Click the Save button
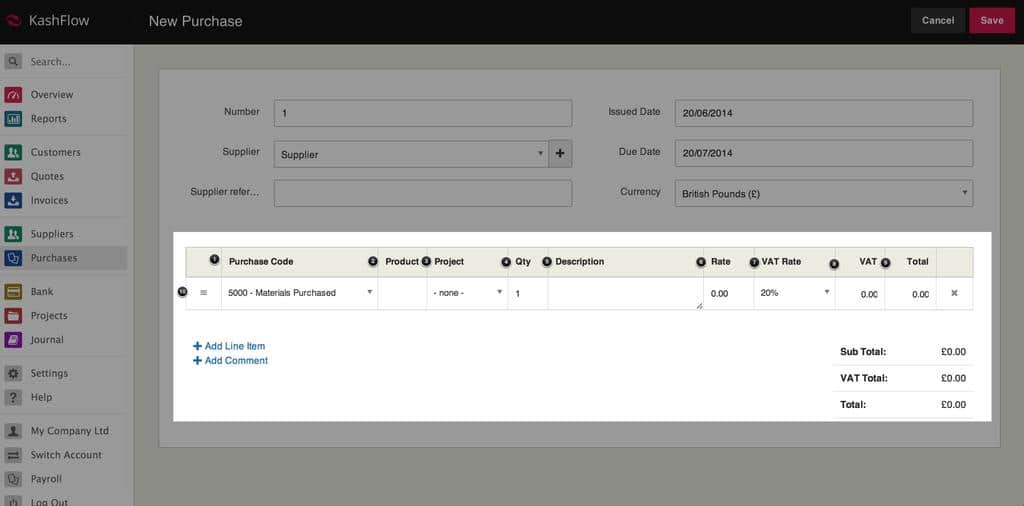Screen dimensions: 1024x506 point(991,20)
